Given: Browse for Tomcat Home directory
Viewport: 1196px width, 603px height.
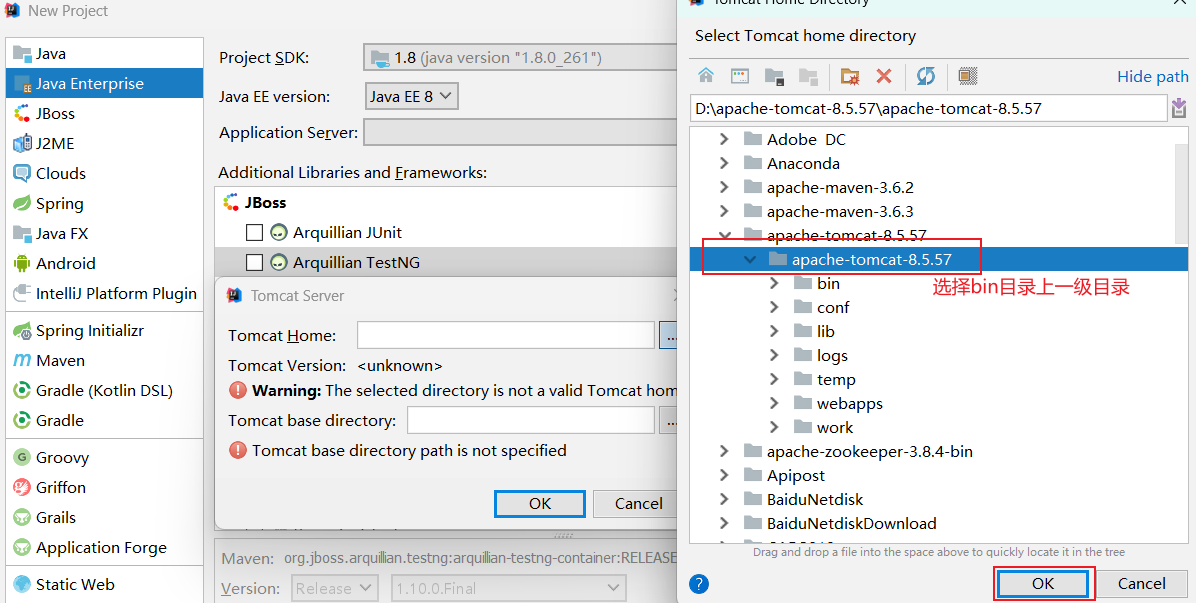Looking at the screenshot, I should pos(669,335).
